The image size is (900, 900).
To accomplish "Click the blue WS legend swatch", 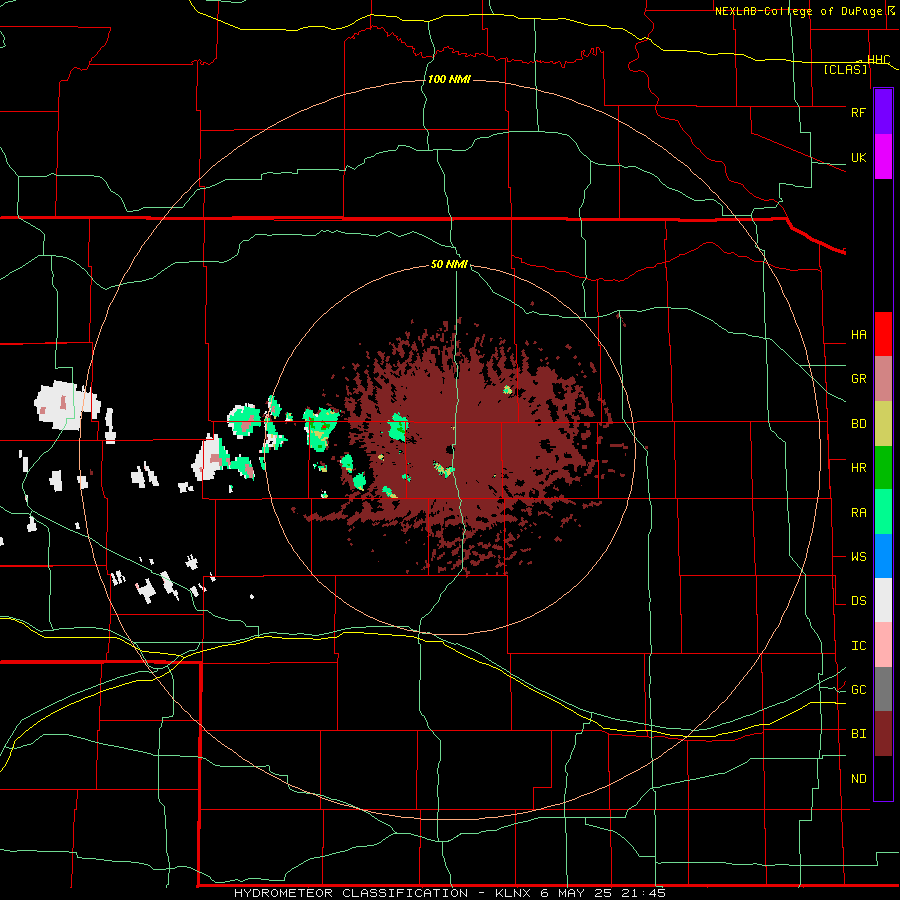I will pyautogui.click(x=883, y=556).
